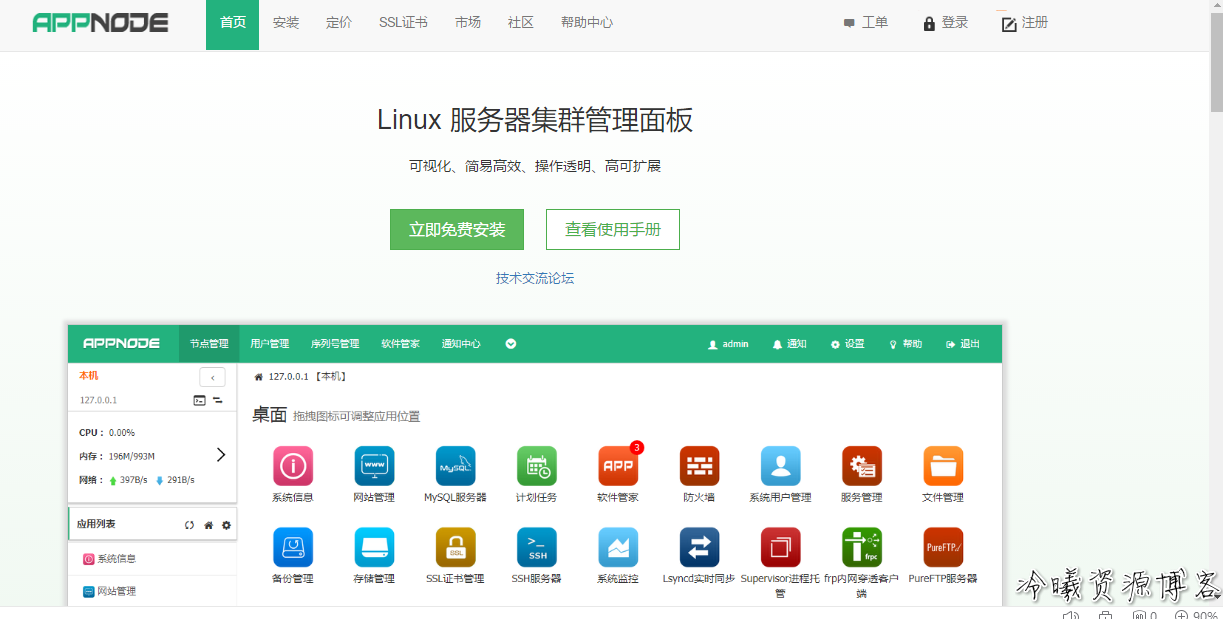
Task: Open the 服务管理 icon
Action: (x=862, y=466)
